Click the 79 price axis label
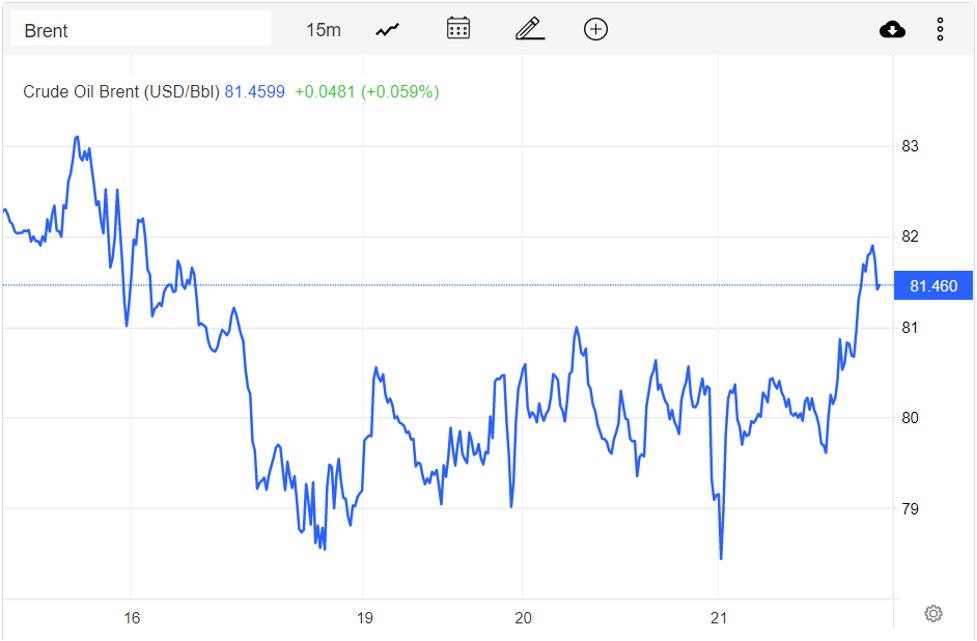This screenshot has height=641, width=977. (x=910, y=509)
